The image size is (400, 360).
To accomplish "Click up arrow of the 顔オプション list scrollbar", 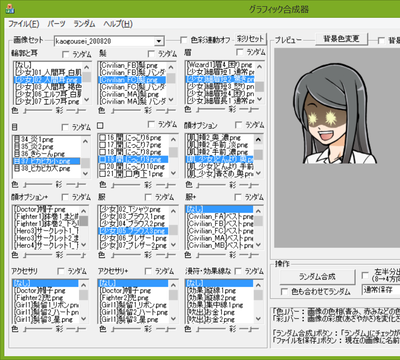I will (258, 140).
